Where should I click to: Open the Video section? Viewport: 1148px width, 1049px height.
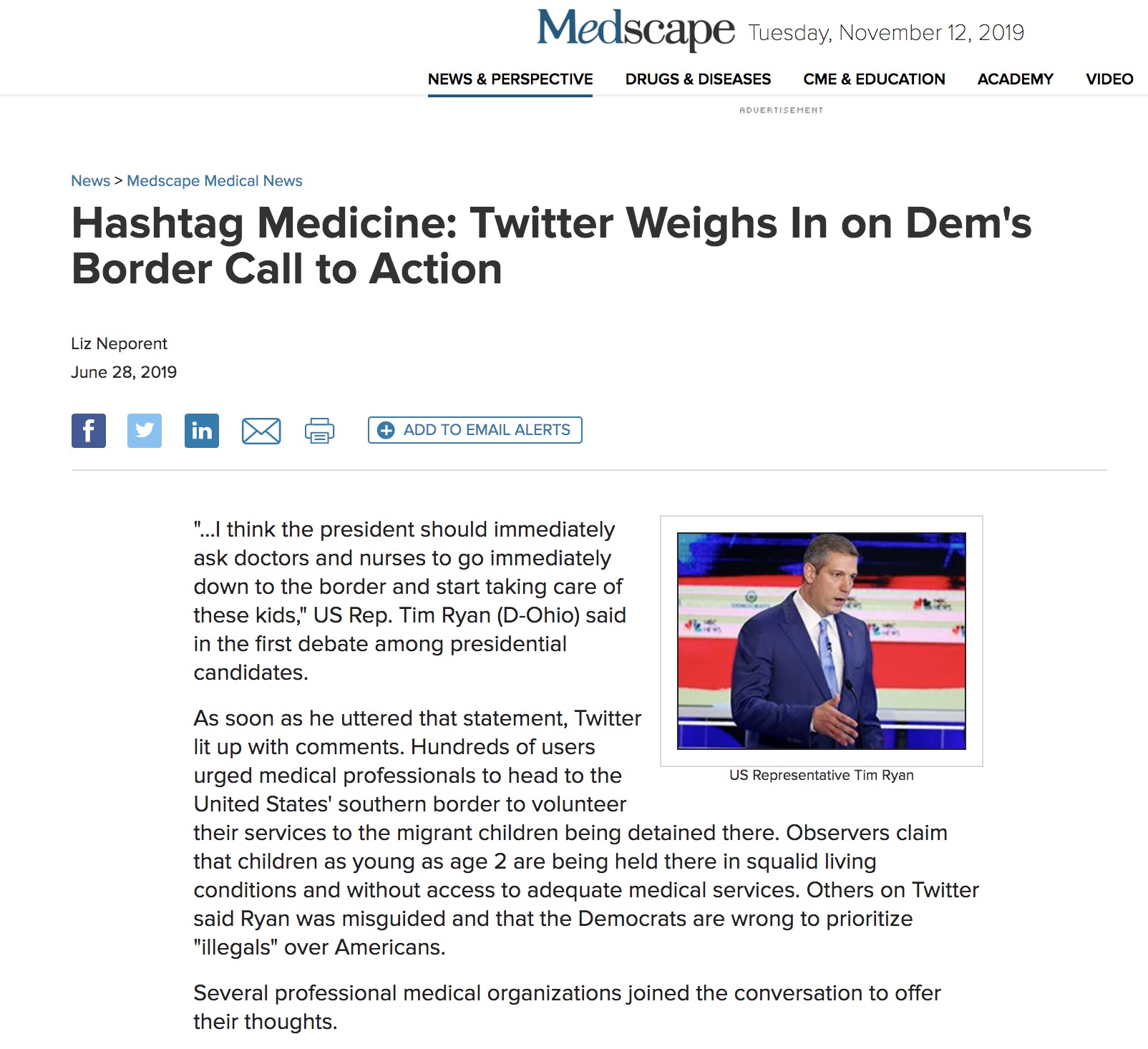[x=1109, y=79]
